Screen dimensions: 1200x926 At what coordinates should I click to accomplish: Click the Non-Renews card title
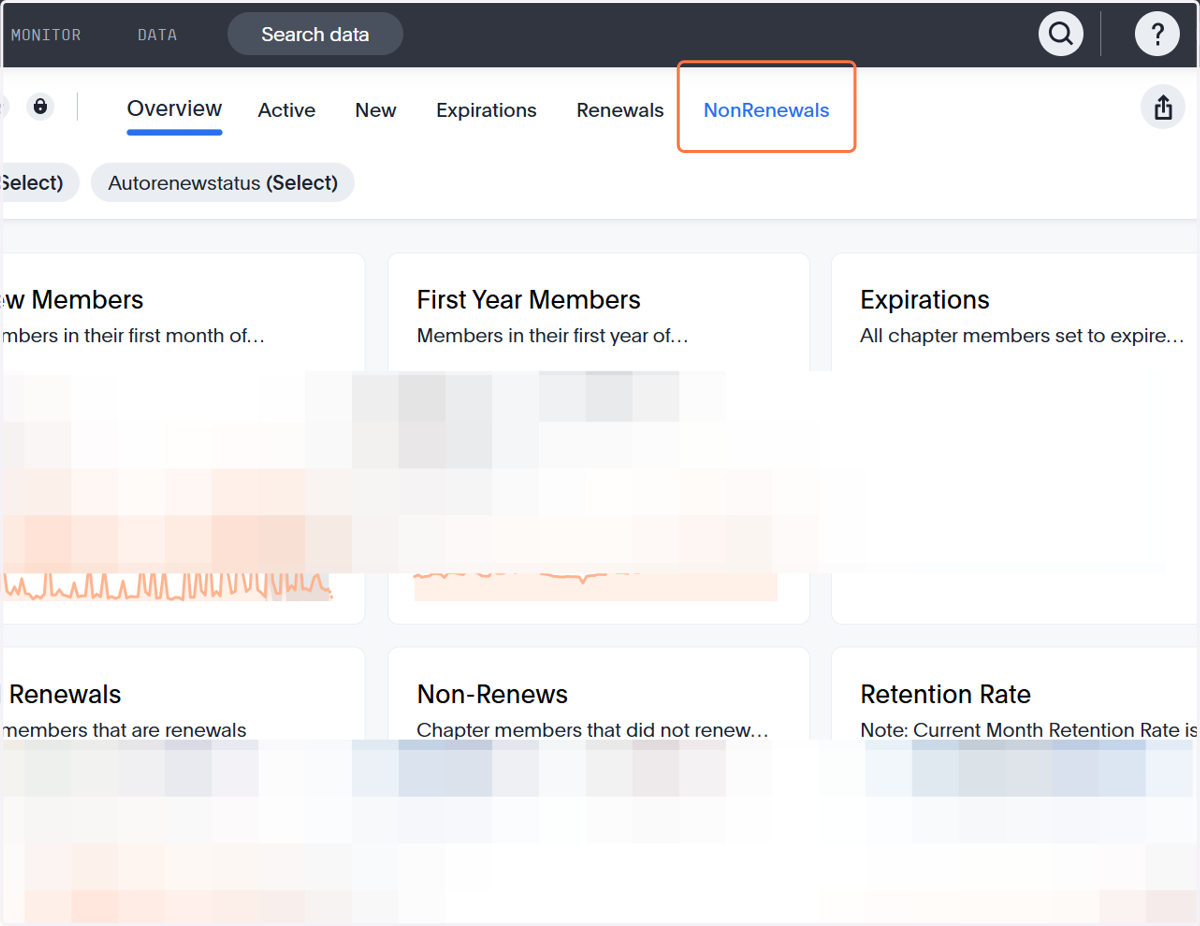coord(492,694)
